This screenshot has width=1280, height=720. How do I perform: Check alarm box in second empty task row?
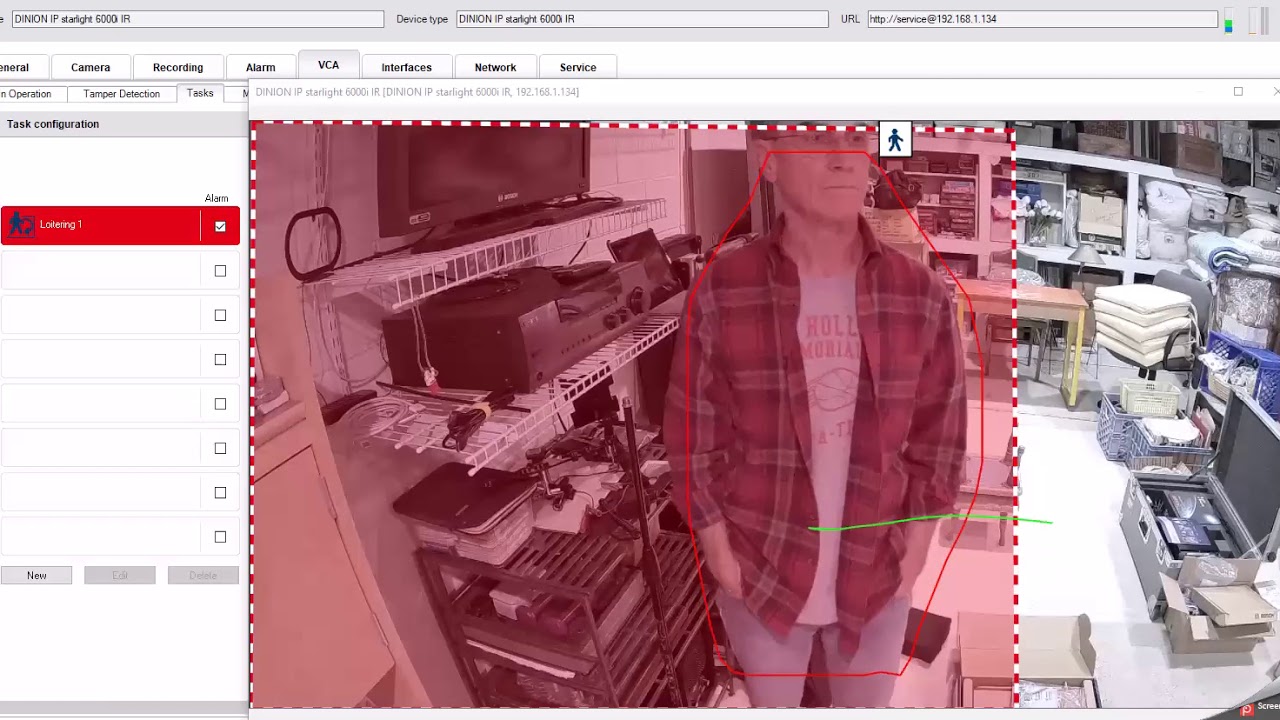pyautogui.click(x=220, y=315)
